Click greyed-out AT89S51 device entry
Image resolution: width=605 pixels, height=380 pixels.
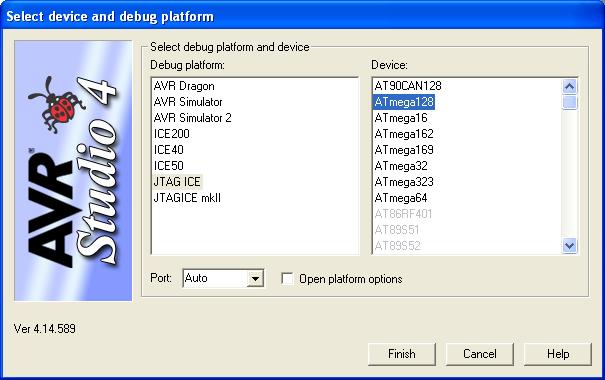[x=397, y=230]
